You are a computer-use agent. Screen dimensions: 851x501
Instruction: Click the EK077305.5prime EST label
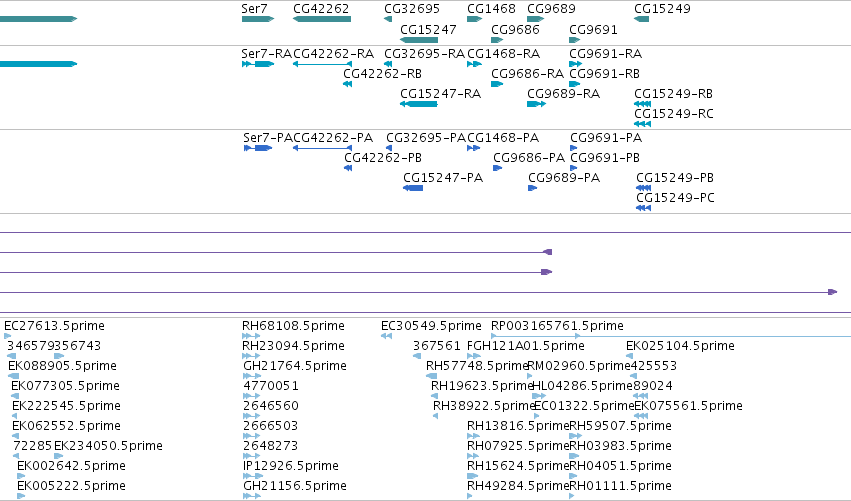[x=66, y=386]
